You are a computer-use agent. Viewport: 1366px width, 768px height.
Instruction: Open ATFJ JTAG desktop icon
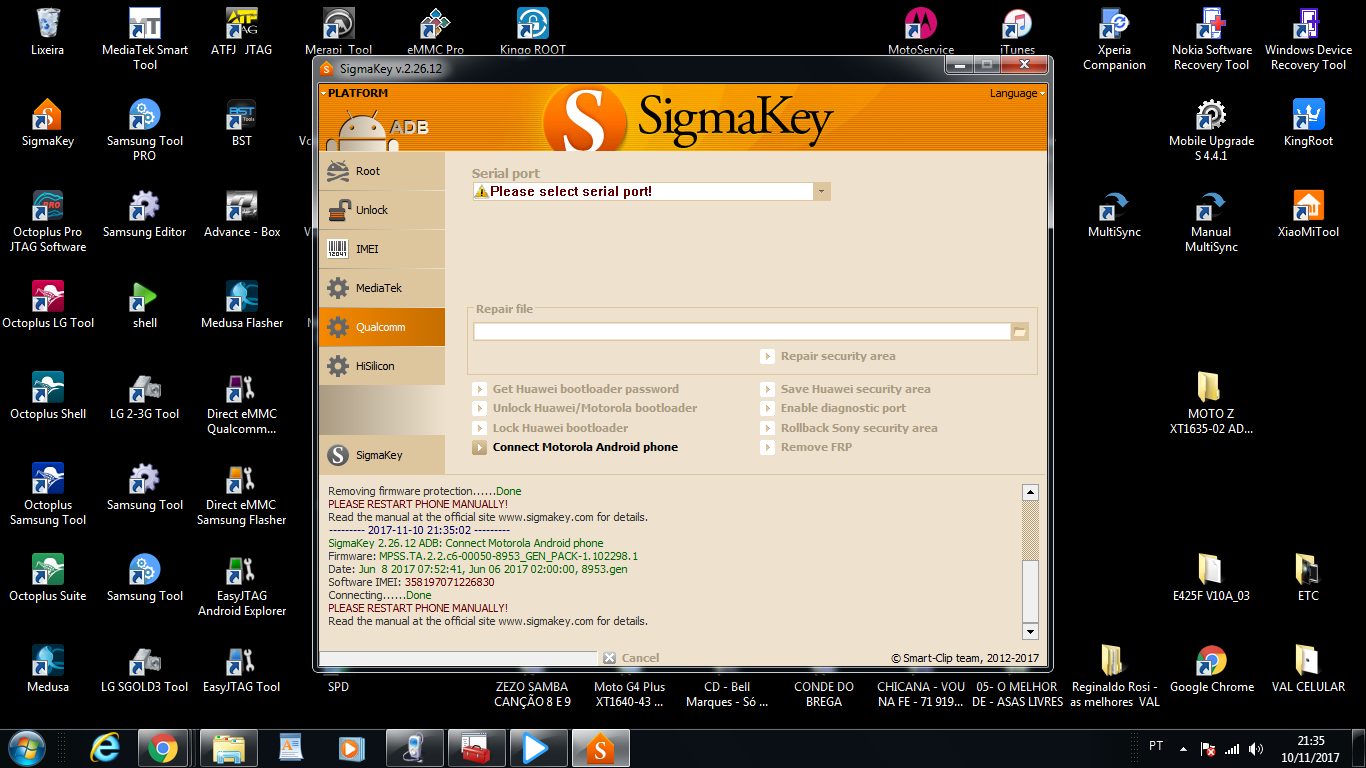242,32
